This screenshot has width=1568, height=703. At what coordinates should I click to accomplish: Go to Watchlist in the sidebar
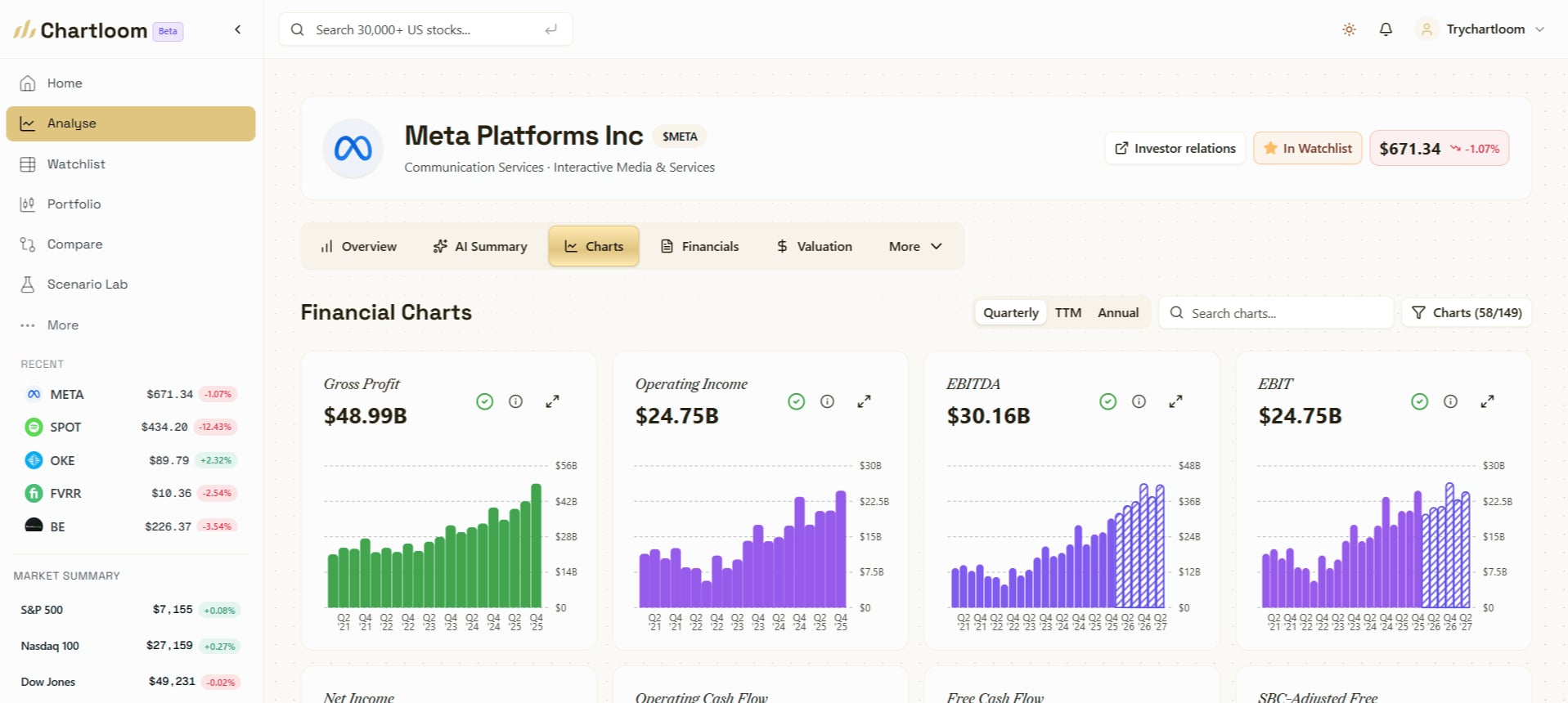(131, 163)
